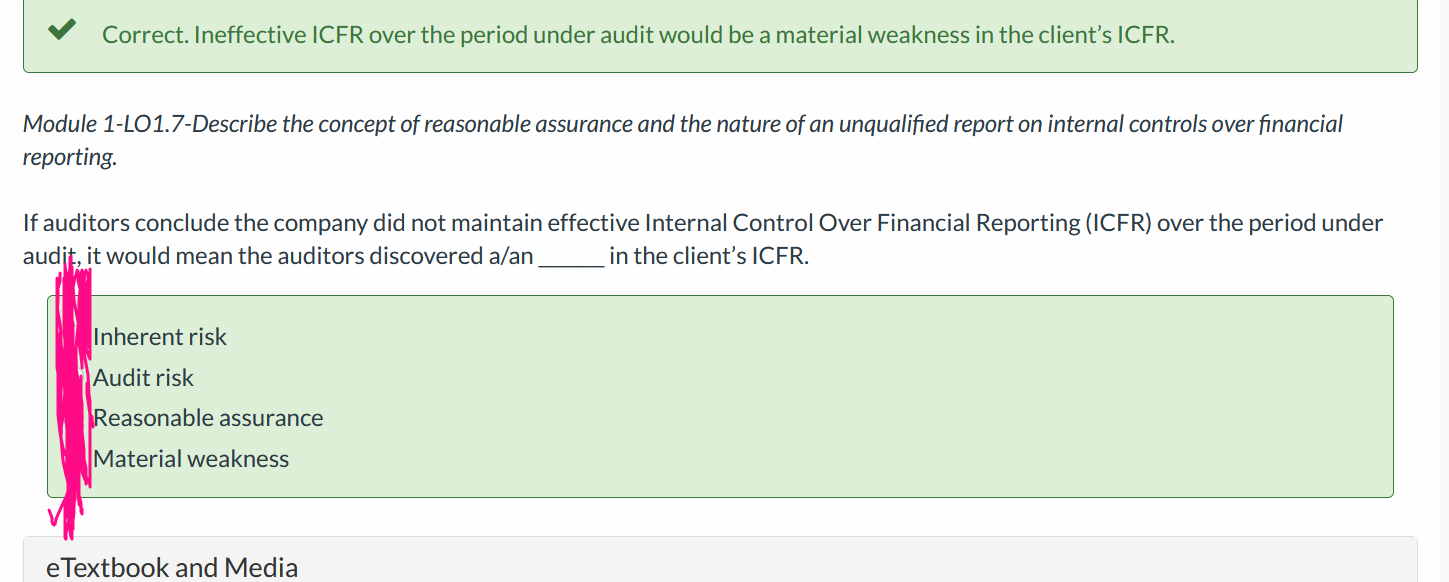Click the word 'Correct.' in the green banner

click(x=145, y=35)
